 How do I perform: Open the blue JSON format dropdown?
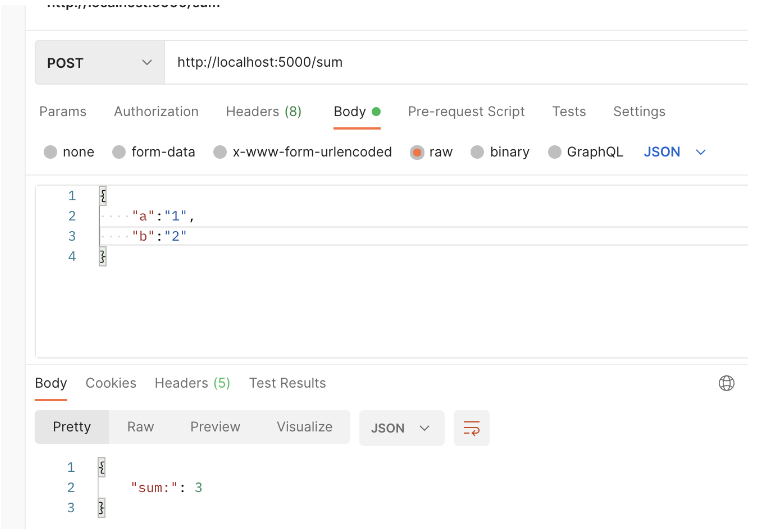point(674,152)
